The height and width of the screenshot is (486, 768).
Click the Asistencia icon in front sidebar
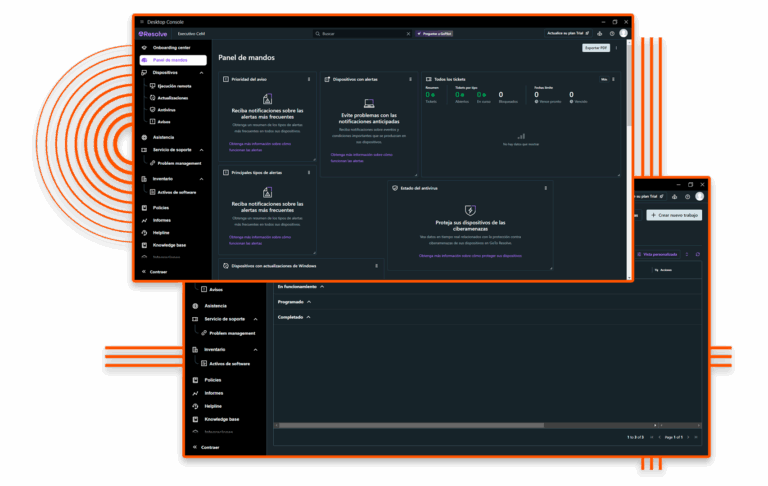click(x=144, y=137)
